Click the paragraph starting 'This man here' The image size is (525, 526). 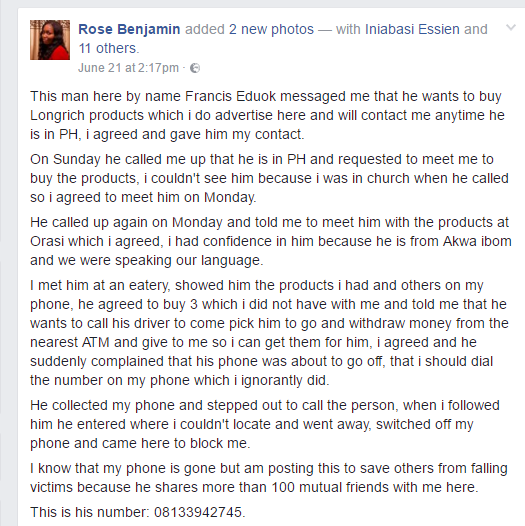pyautogui.click(x=267, y=115)
